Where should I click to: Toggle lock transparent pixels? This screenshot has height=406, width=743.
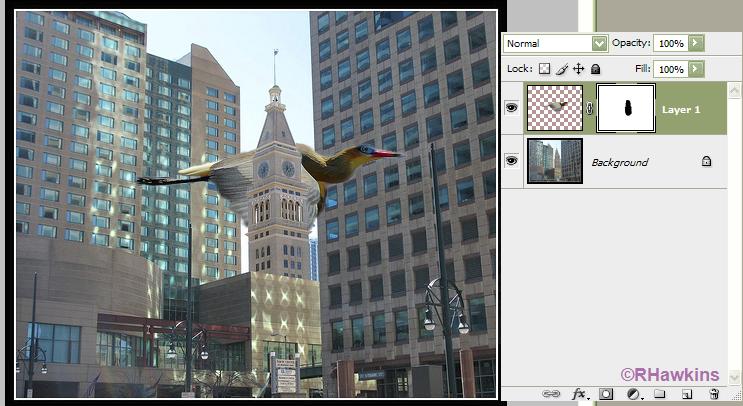click(544, 69)
